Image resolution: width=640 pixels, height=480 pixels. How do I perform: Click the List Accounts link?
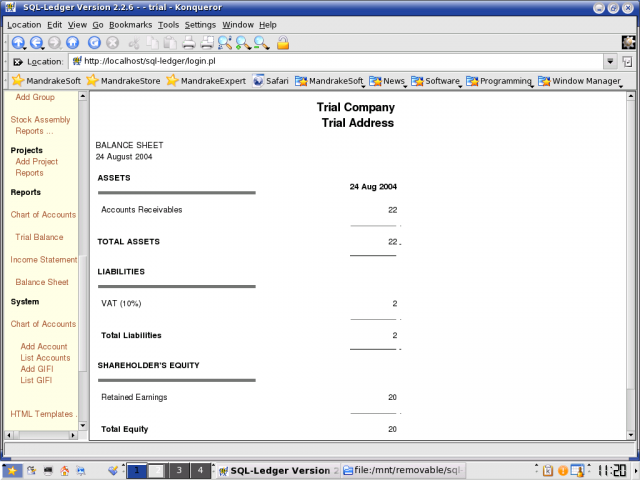point(45,358)
